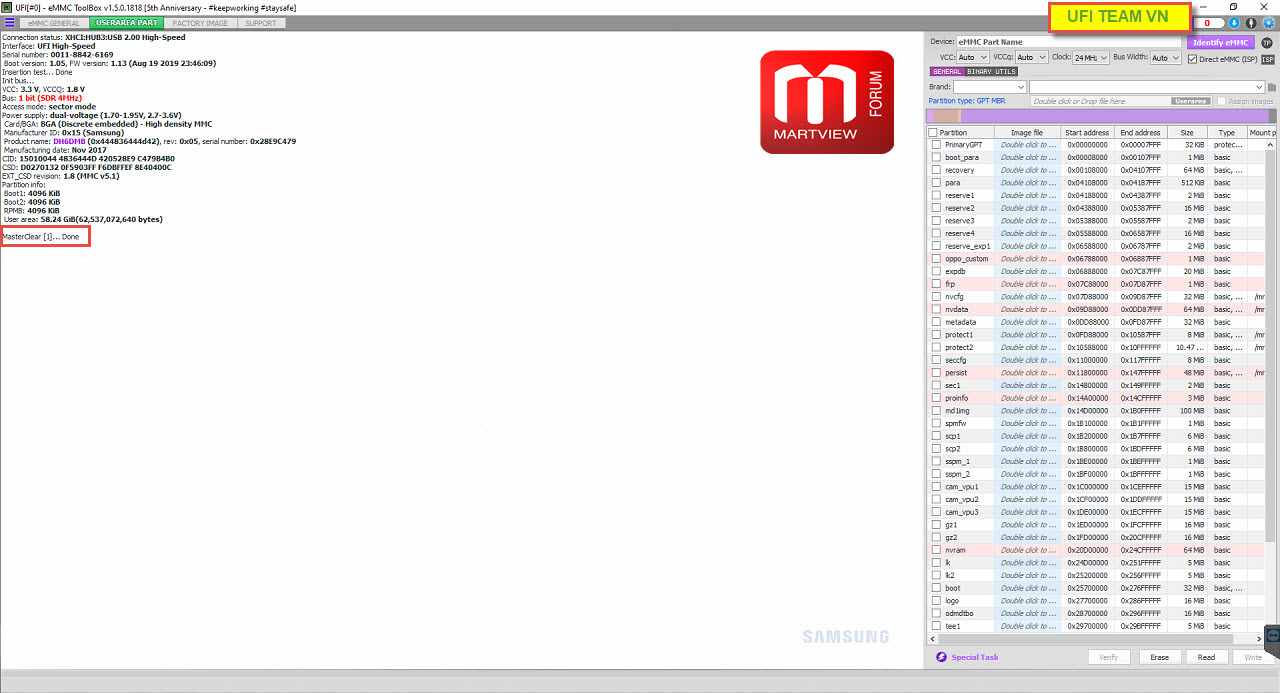Click the Device eMMC Part Name field

(1068, 42)
